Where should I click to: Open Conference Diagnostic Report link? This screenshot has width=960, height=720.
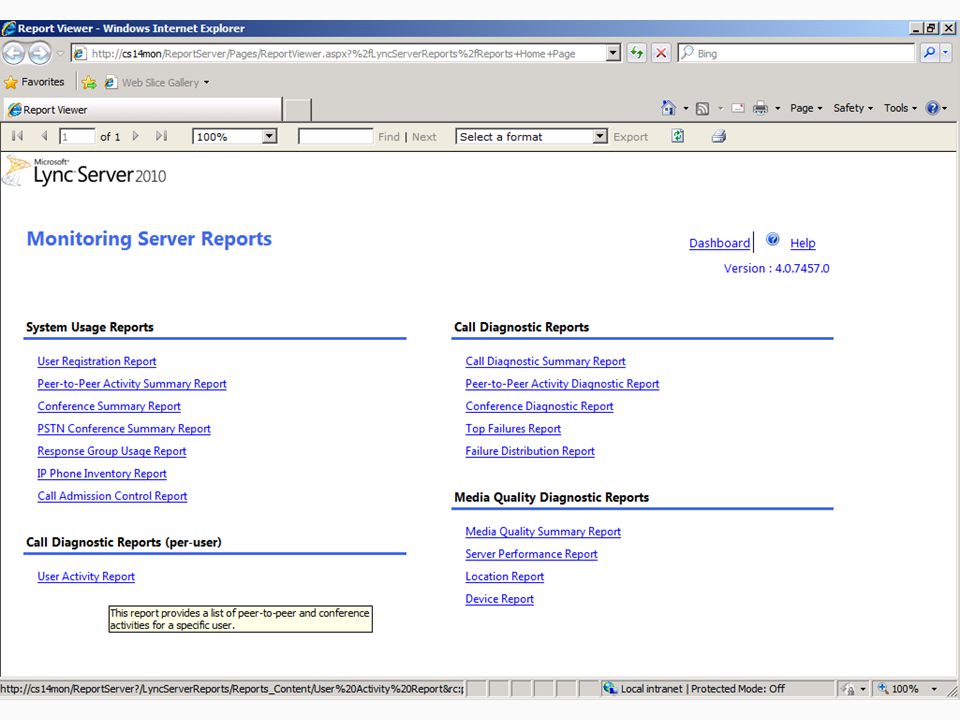539,407
